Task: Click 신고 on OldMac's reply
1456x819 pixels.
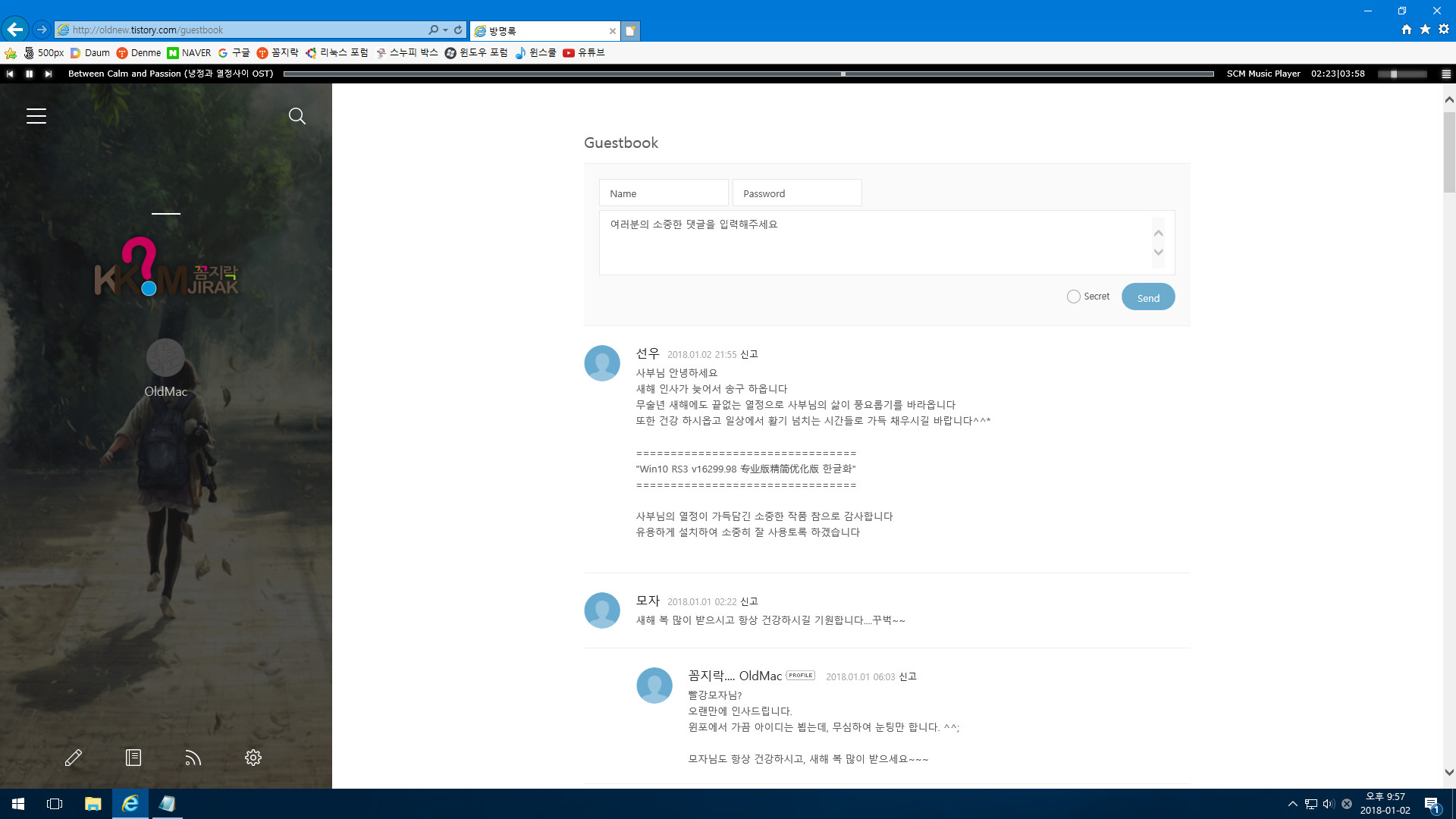Action: tap(908, 676)
